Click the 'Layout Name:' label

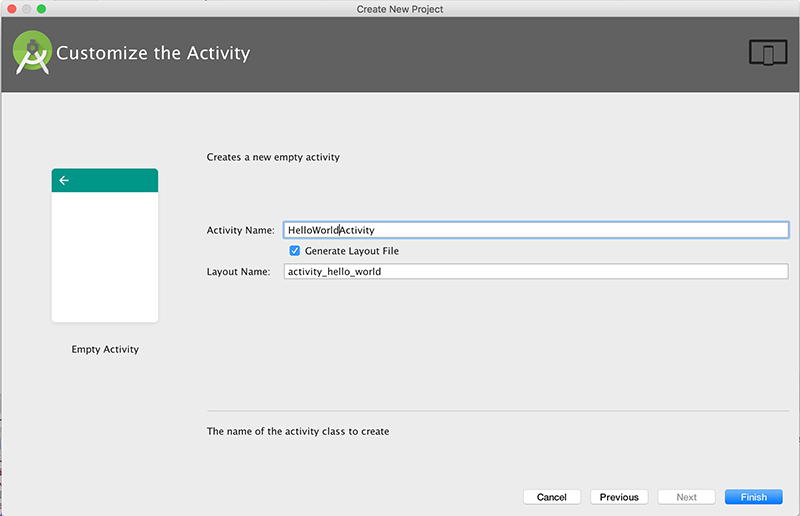pyautogui.click(x=238, y=272)
